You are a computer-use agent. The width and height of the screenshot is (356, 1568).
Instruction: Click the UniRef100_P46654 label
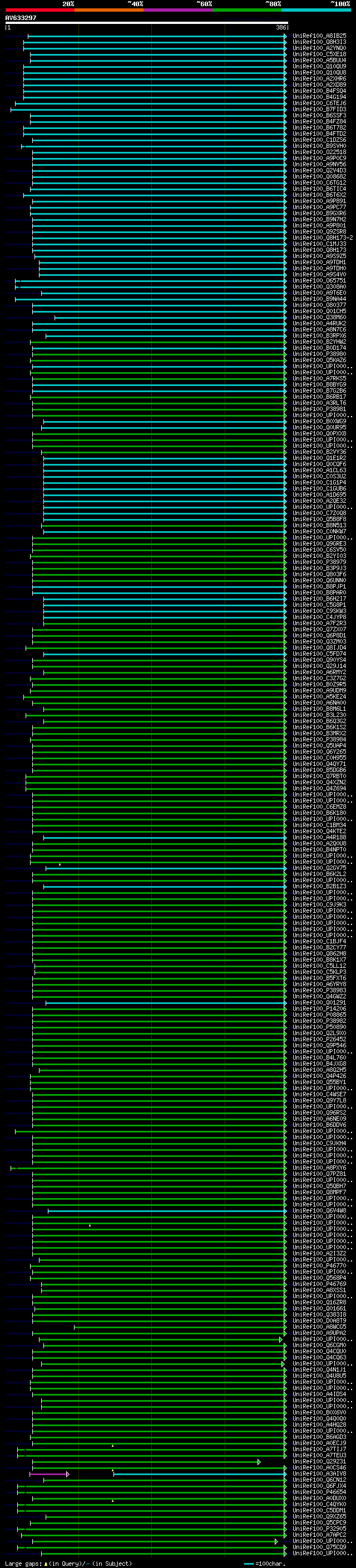click(319, 1492)
